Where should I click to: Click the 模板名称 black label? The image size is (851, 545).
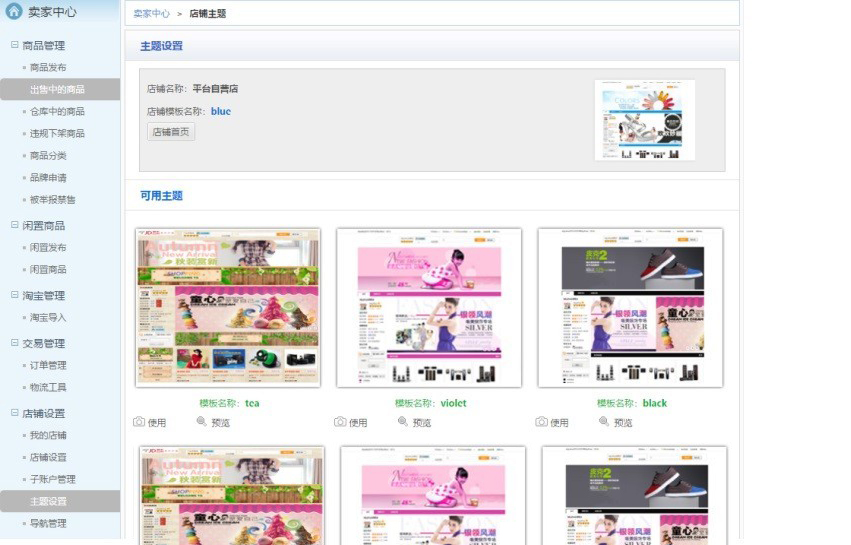pos(632,403)
